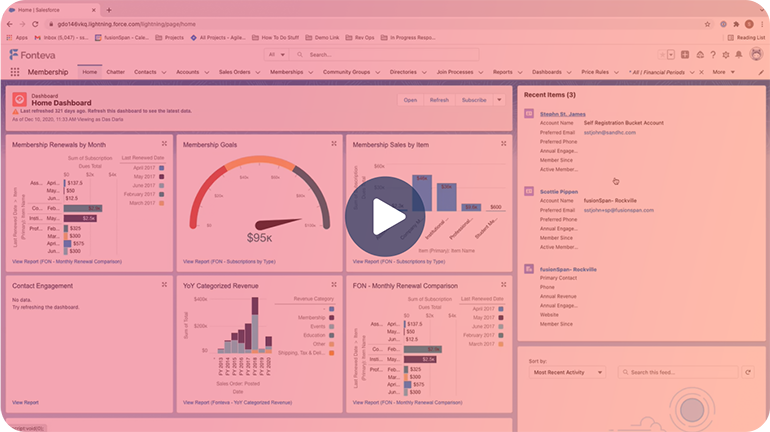The height and width of the screenshot is (432, 770).
Task: Select the Home tab
Action: (89, 72)
